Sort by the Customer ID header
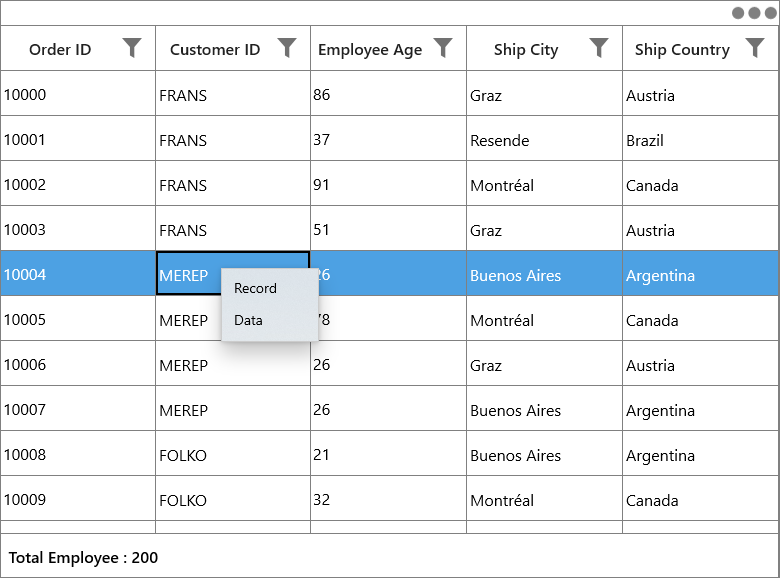 pyautogui.click(x=215, y=49)
